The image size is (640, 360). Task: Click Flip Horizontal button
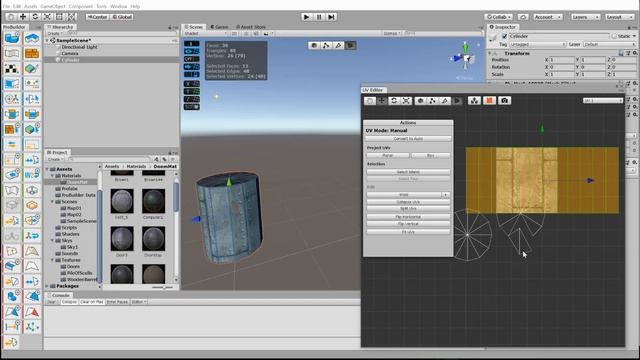[x=408, y=217]
